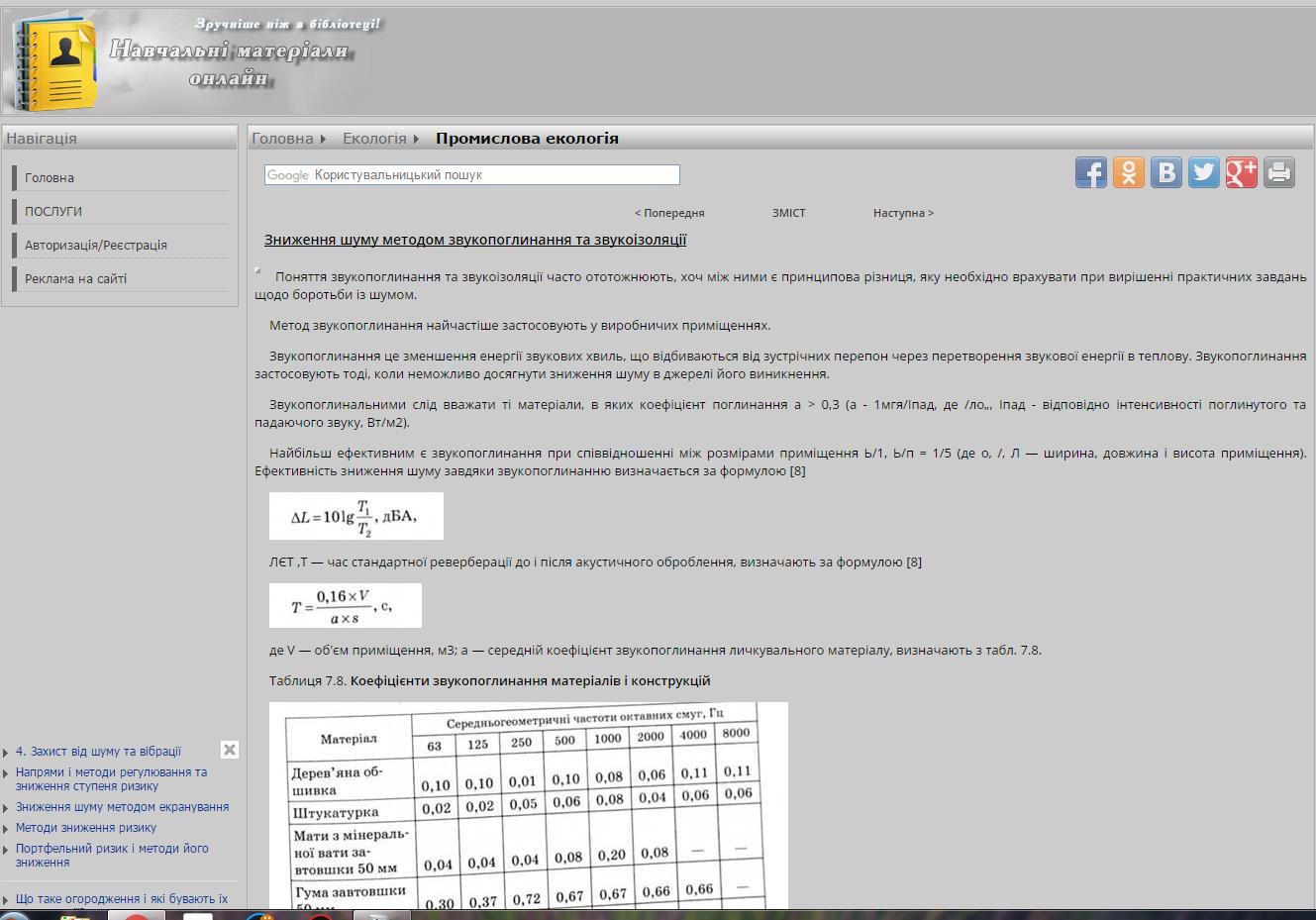Screen dimensions: 1316x920
Task: Click the article heading Зниження шуму методом звукопоглинання
Action: click(475, 240)
